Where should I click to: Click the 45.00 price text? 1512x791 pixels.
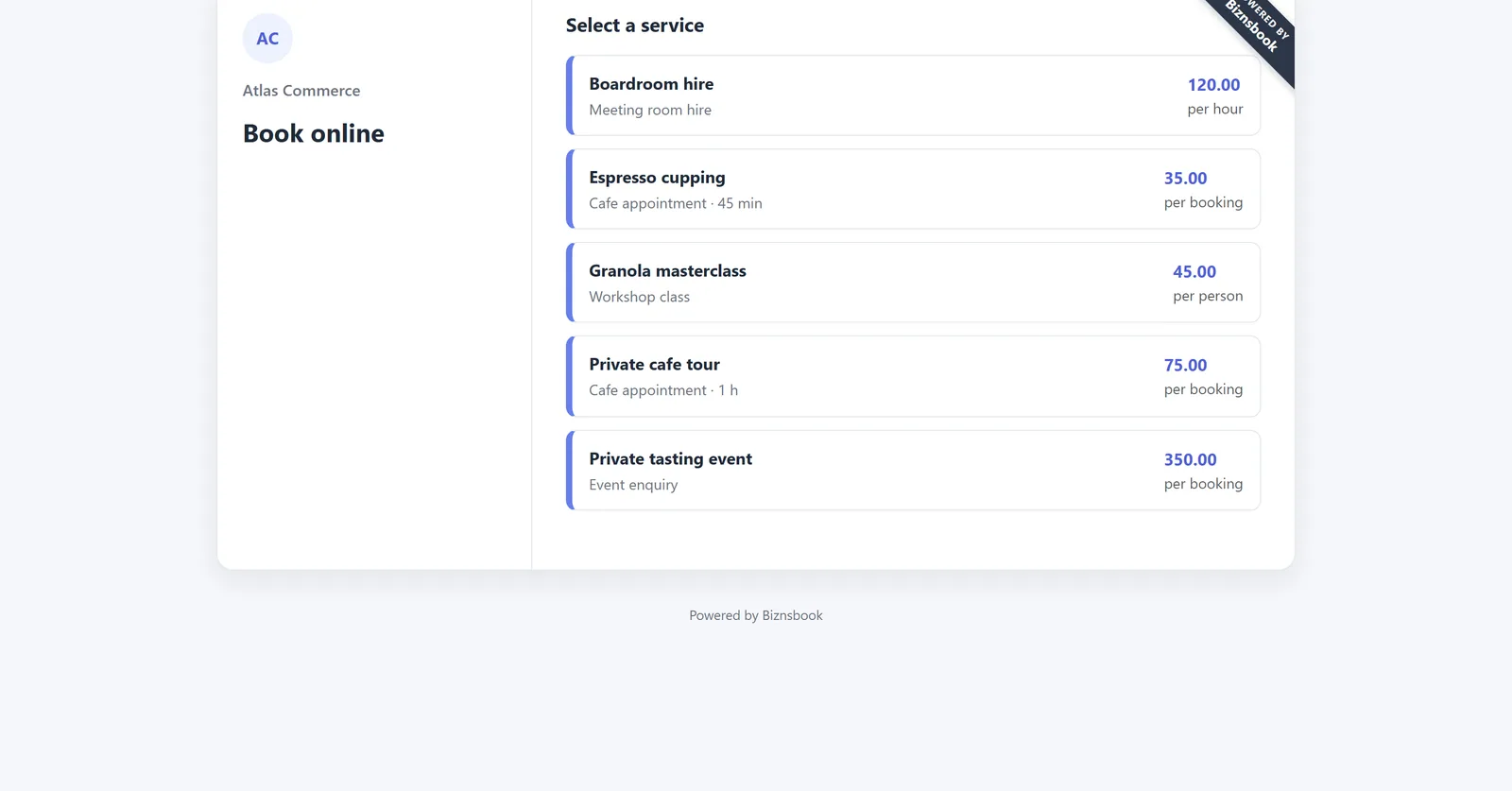(1194, 272)
